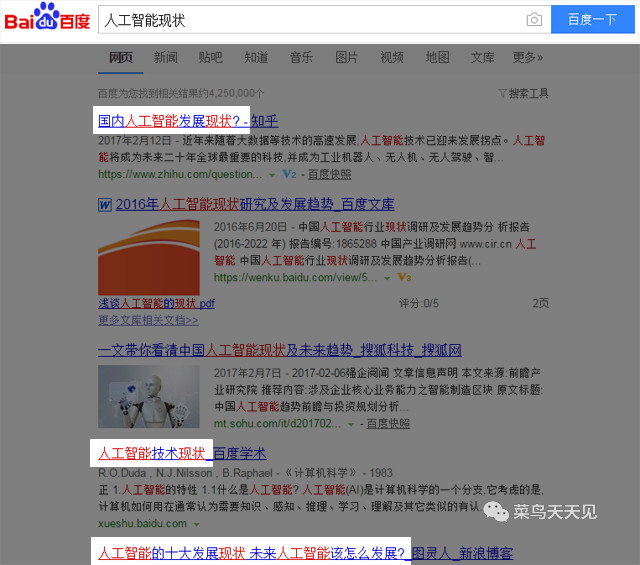
Task: Open 浅谈人工智能的现状.pdf link
Action: click(x=156, y=303)
